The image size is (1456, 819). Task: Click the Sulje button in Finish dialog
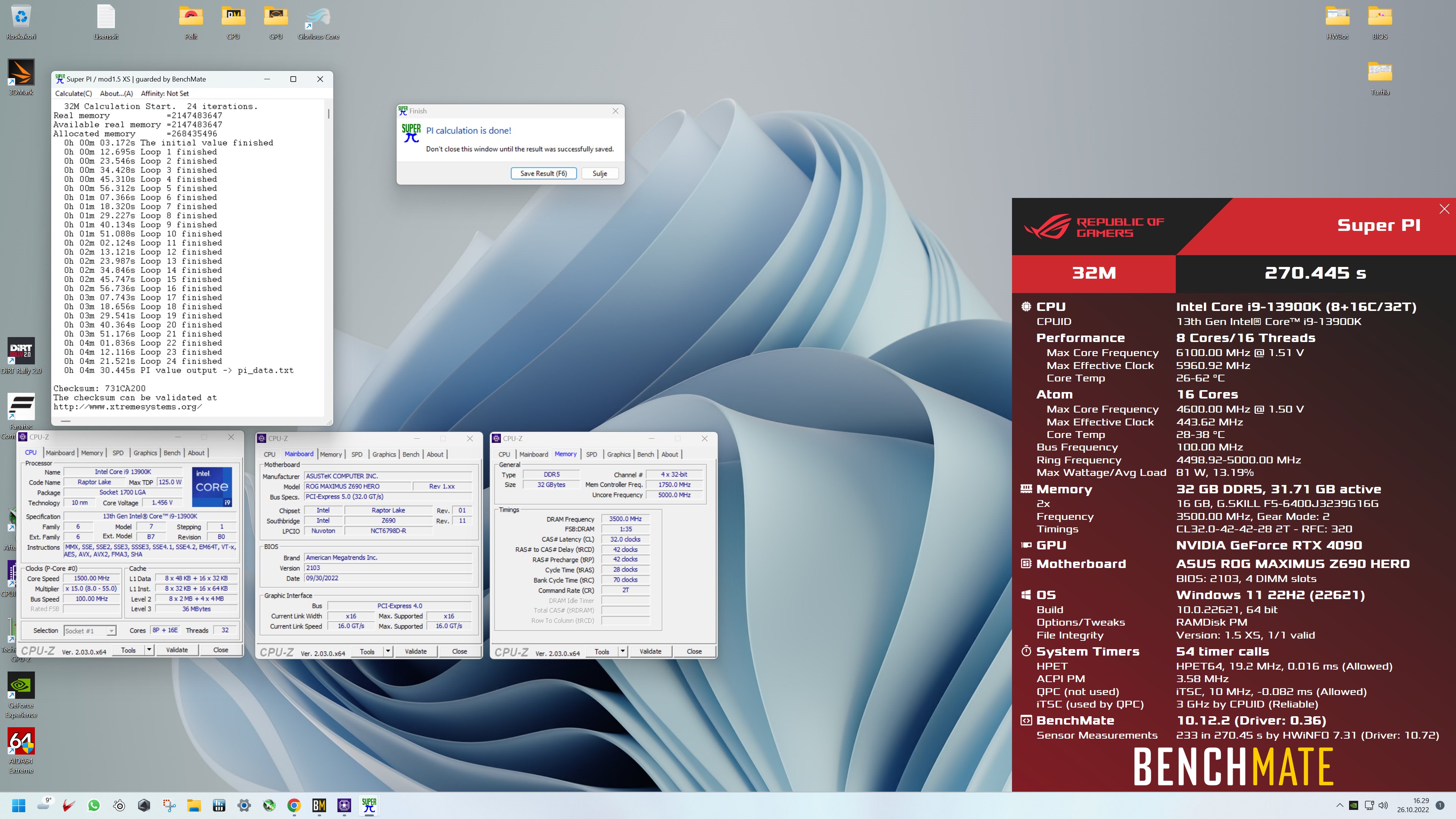pyautogui.click(x=600, y=174)
